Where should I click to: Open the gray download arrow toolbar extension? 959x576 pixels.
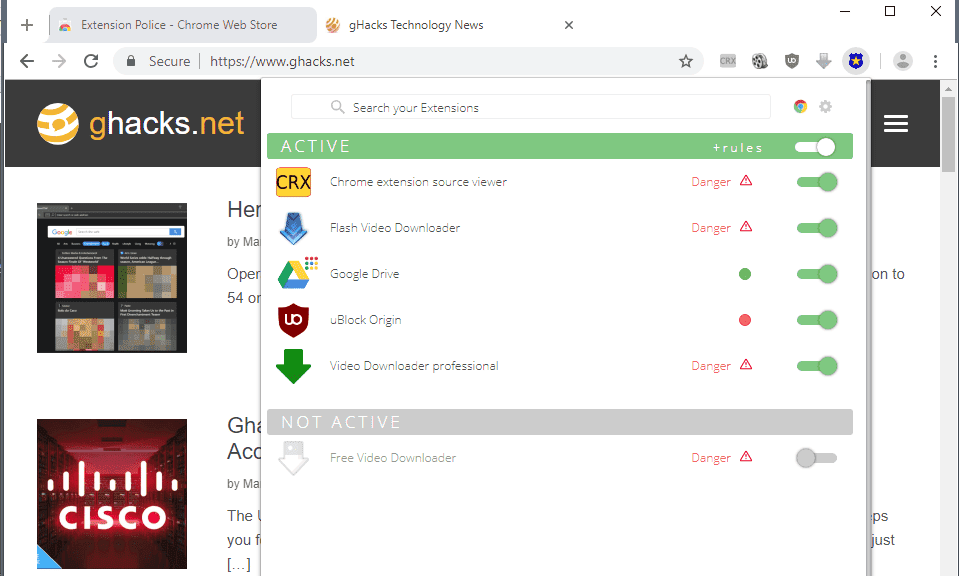(824, 61)
